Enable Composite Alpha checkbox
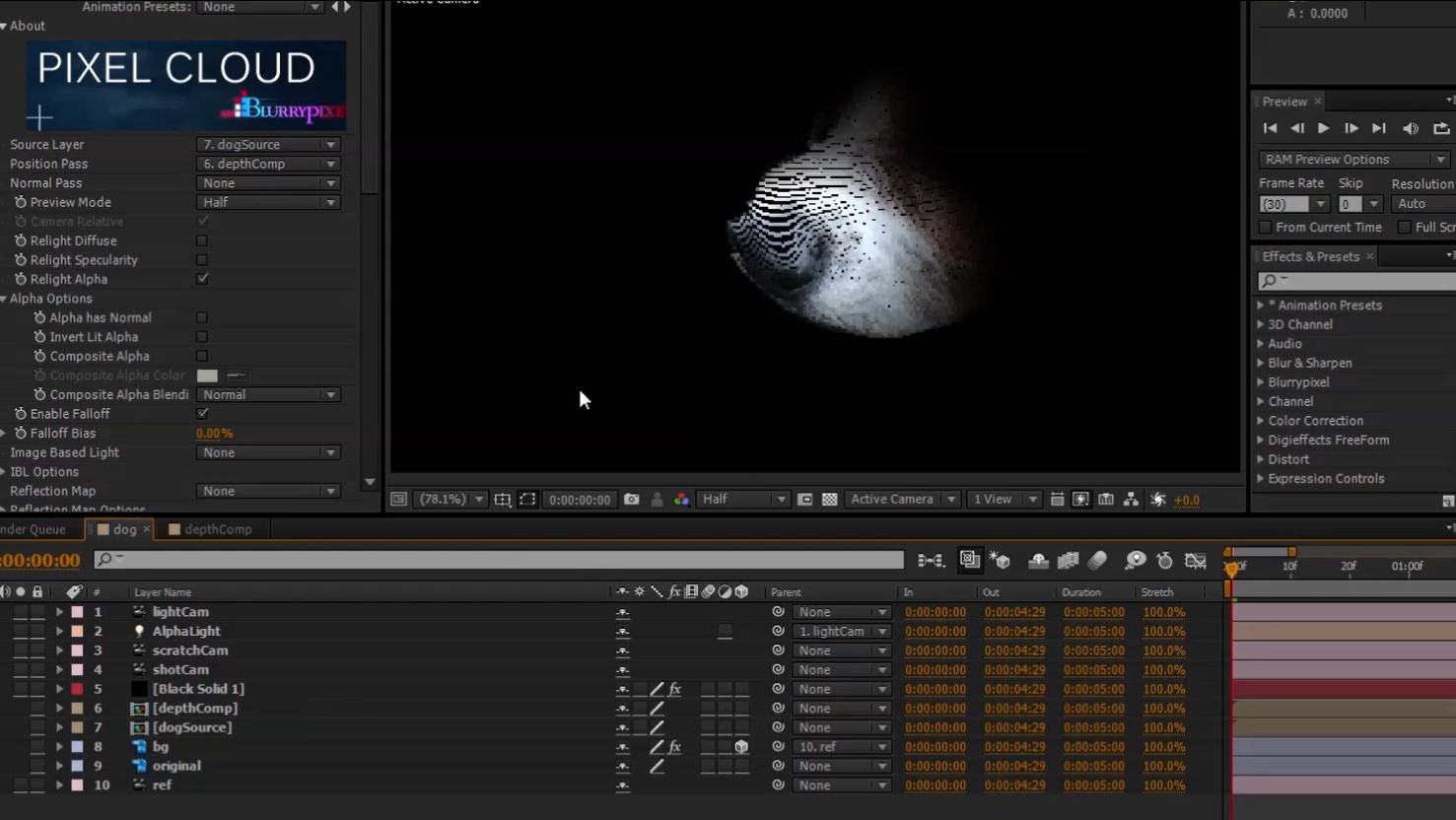 (202, 356)
